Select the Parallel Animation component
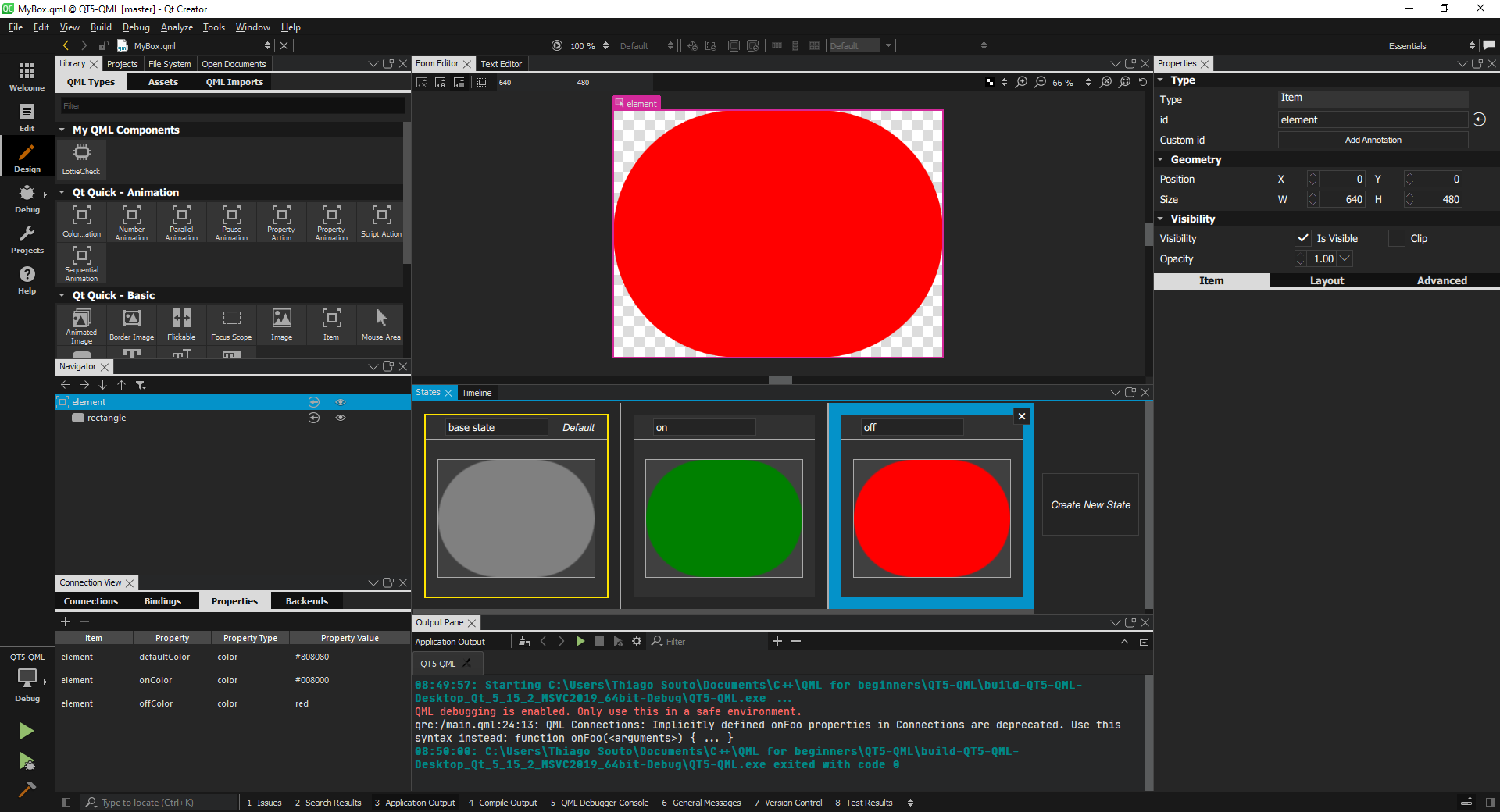Viewport: 1500px width, 812px height. 181,223
